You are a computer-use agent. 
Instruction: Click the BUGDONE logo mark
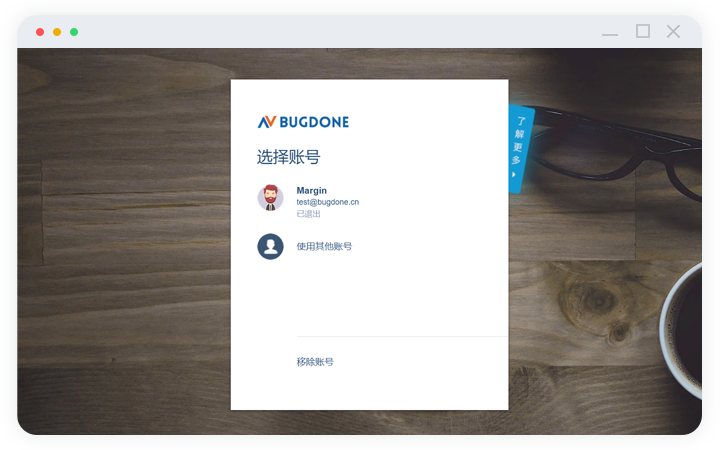266,122
